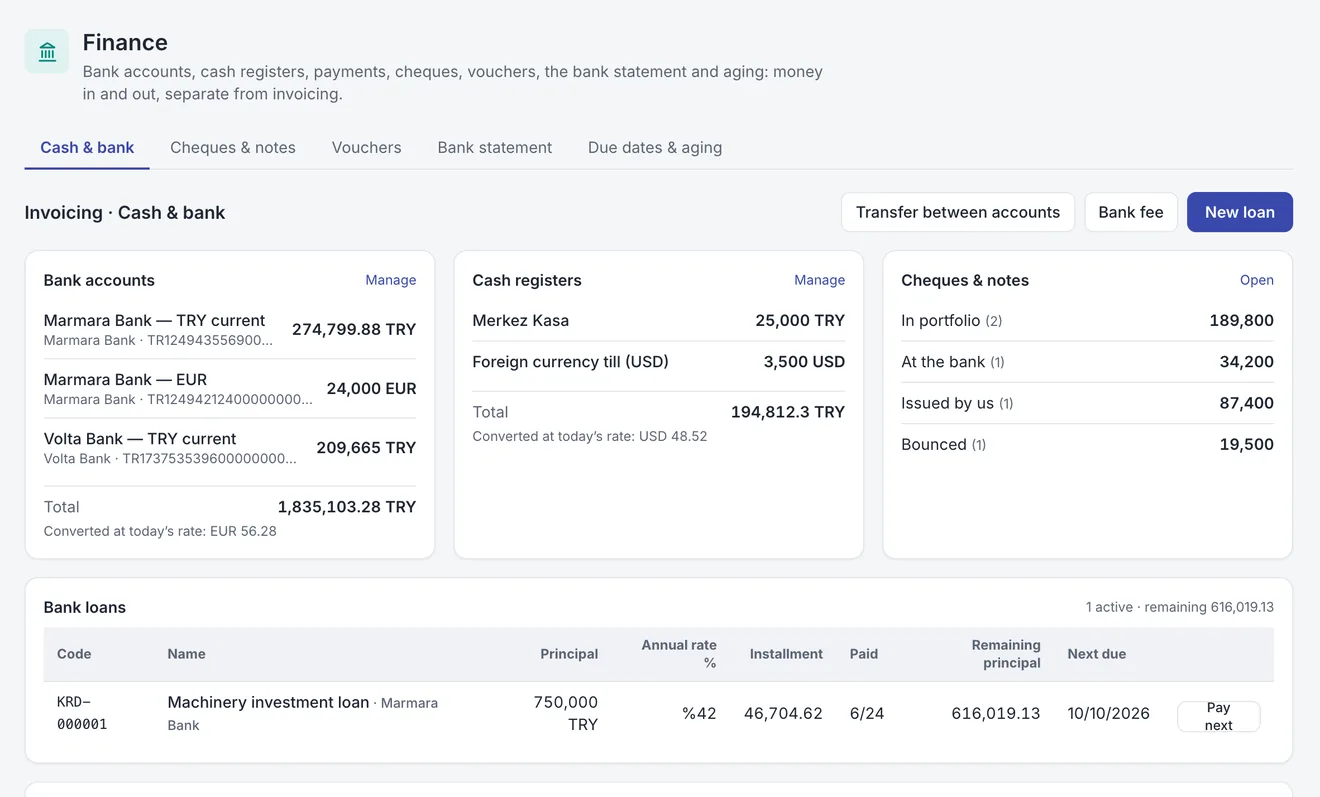Screen dimensions: 1320x797
Task: Click the Bank loans section heading
Action: [x=85, y=607]
